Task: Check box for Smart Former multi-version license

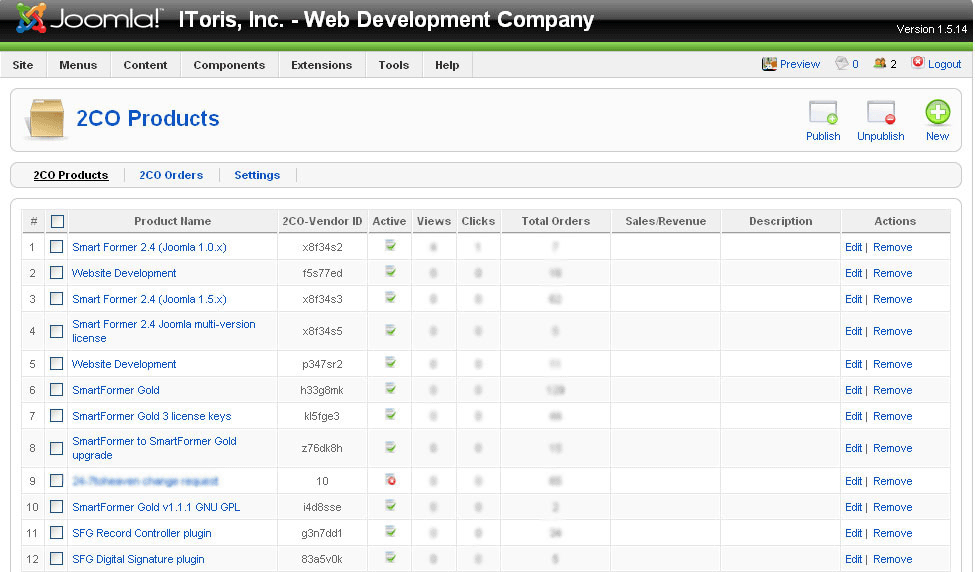Action: pyautogui.click(x=57, y=331)
